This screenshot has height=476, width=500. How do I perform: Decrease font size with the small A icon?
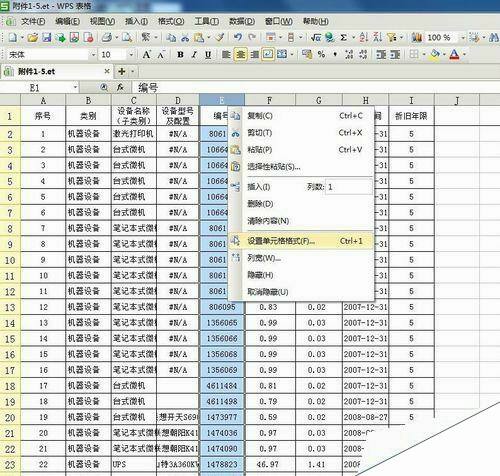coord(161,55)
